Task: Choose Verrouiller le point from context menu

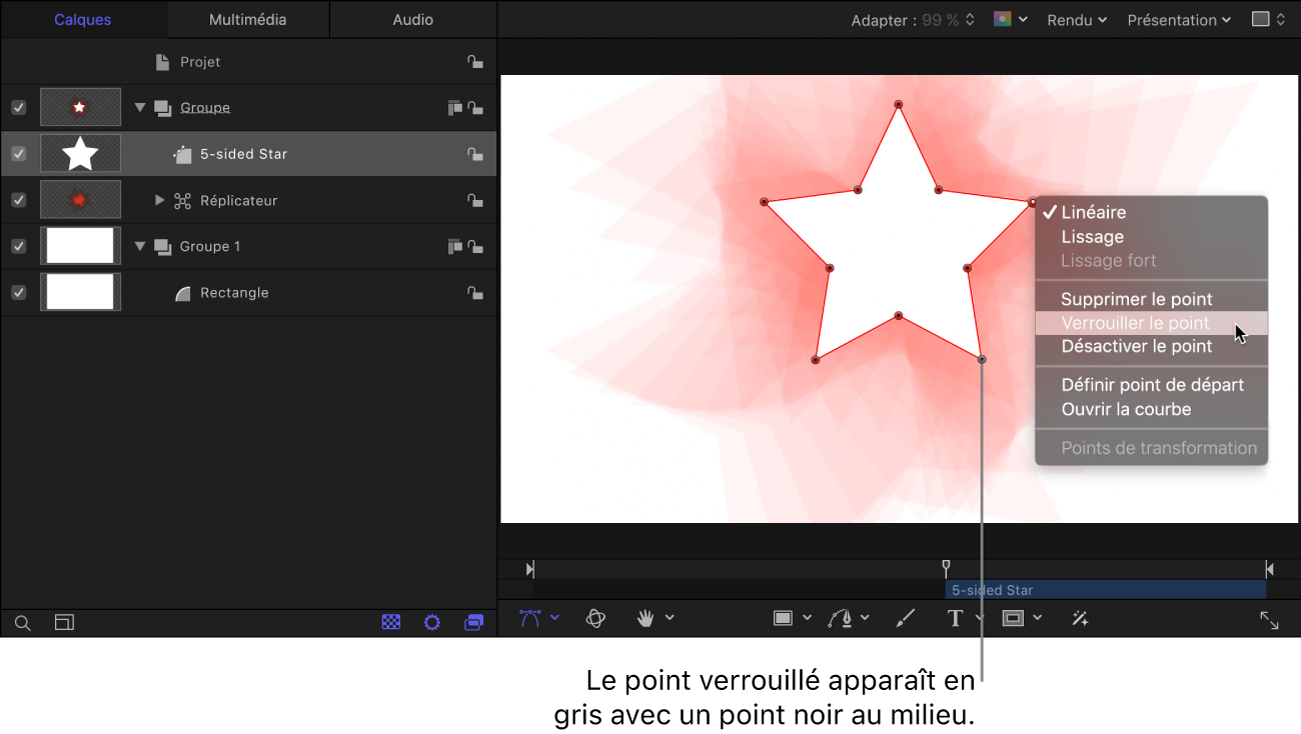Action: tap(1135, 323)
